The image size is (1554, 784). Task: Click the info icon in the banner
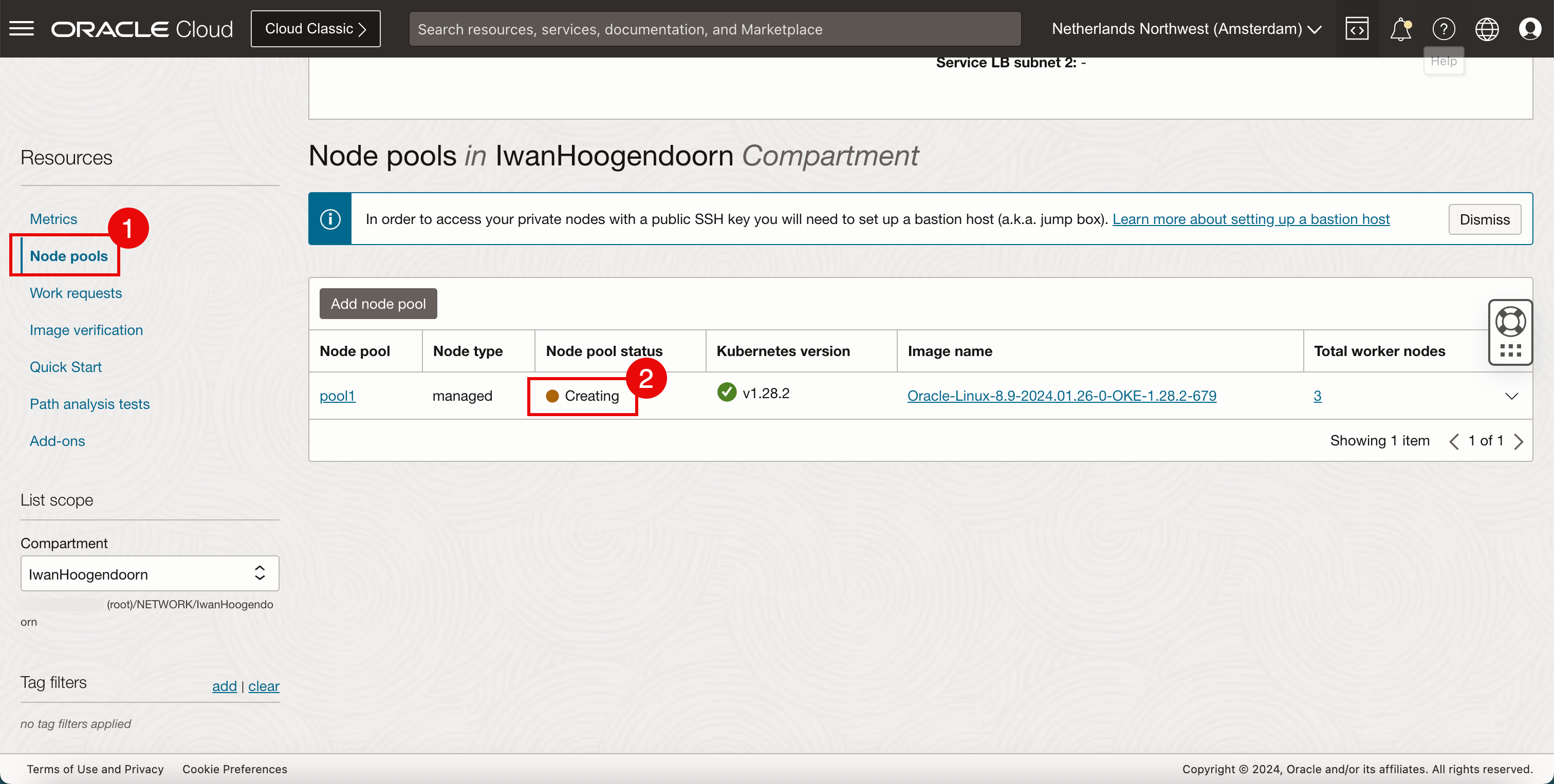[330, 219]
